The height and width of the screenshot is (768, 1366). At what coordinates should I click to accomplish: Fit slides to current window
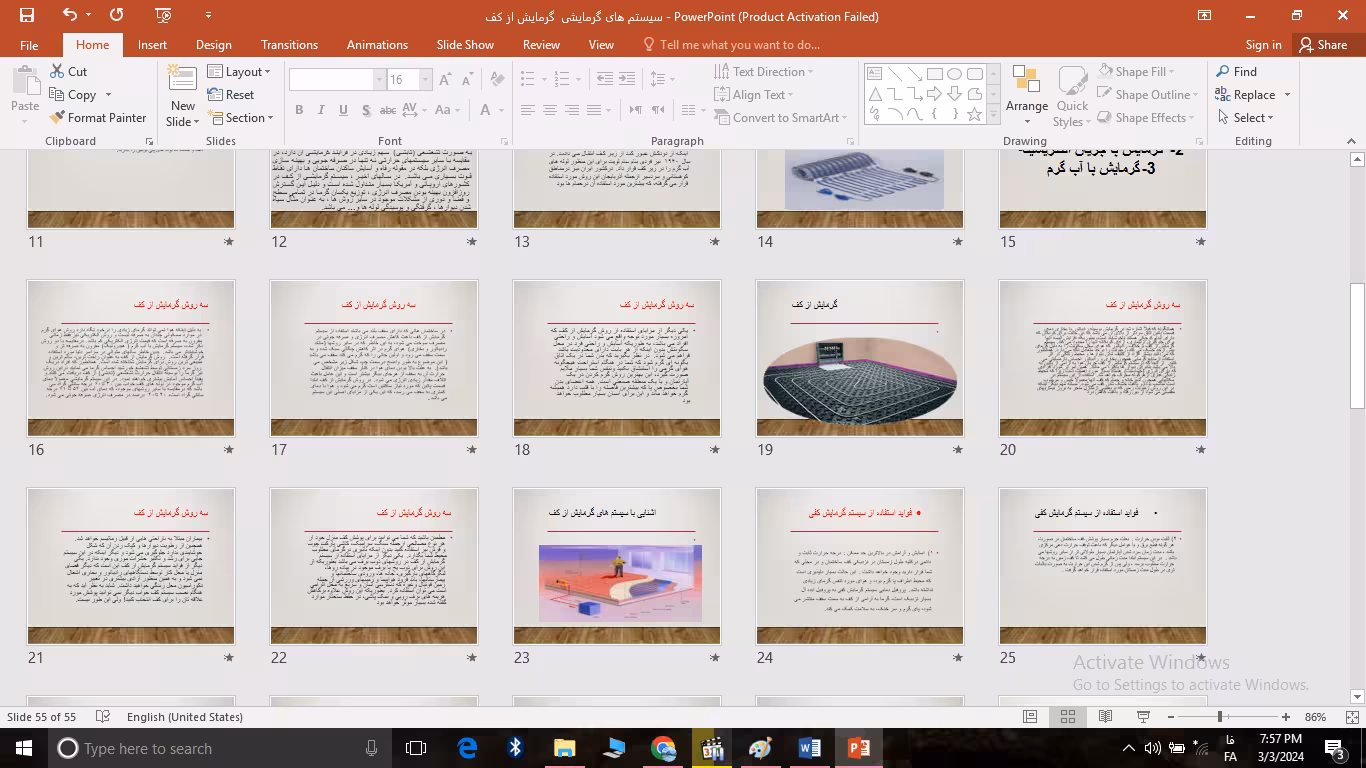[1352, 717]
